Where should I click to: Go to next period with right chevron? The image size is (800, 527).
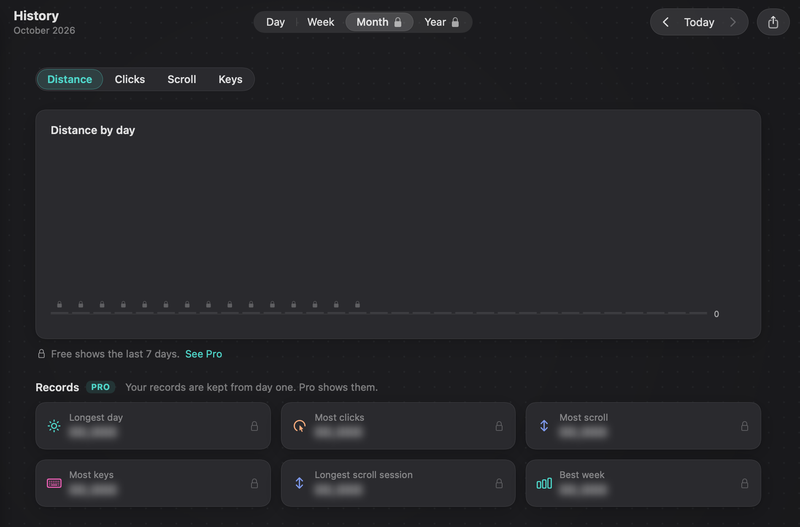click(x=733, y=22)
